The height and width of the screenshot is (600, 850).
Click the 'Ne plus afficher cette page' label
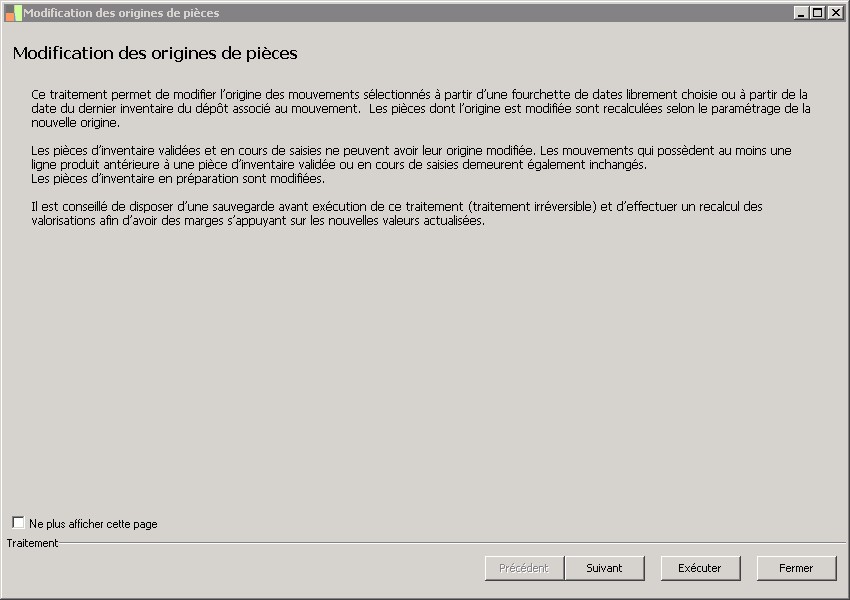click(93, 524)
